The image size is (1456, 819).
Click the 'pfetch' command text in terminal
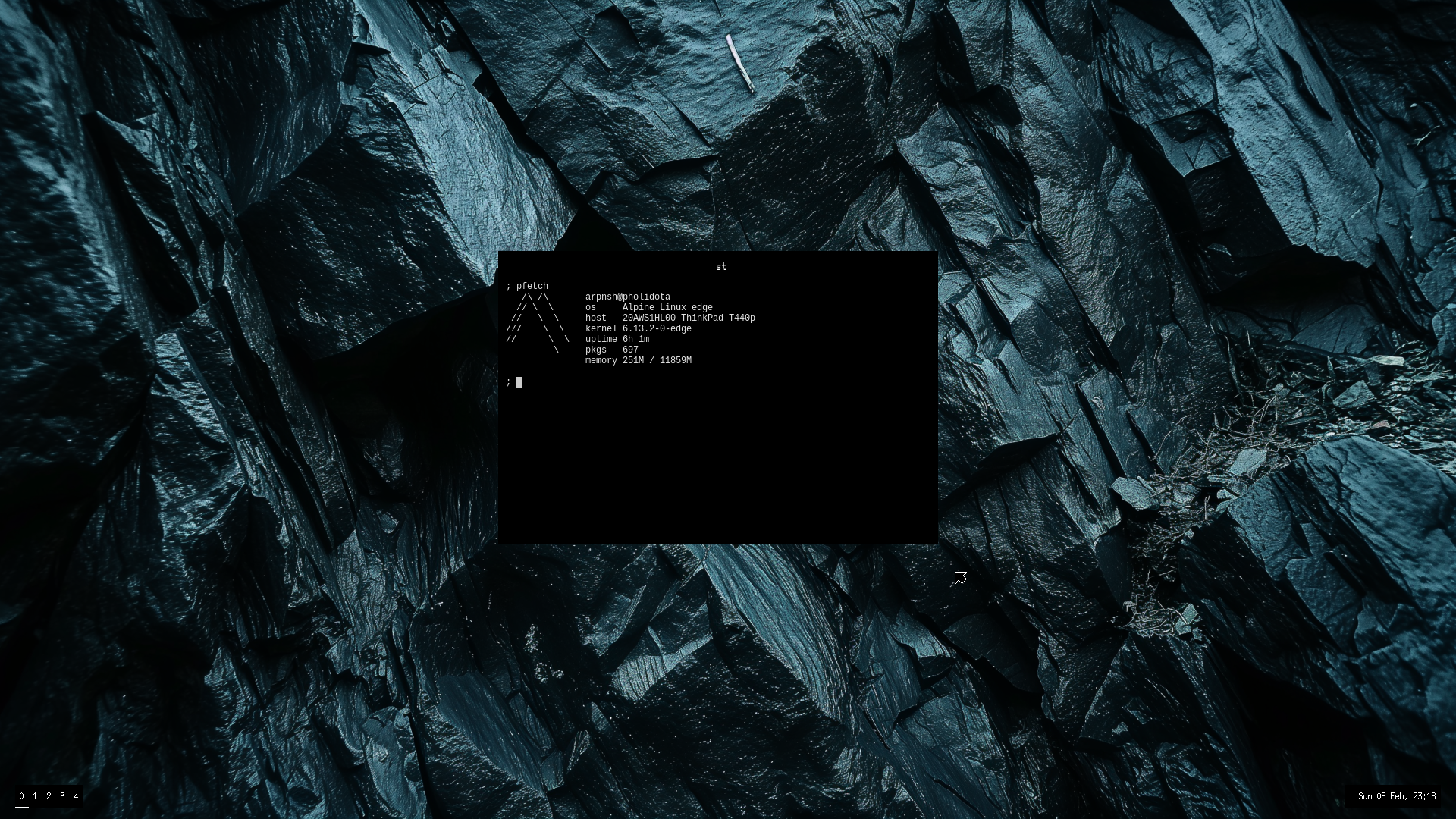click(532, 286)
